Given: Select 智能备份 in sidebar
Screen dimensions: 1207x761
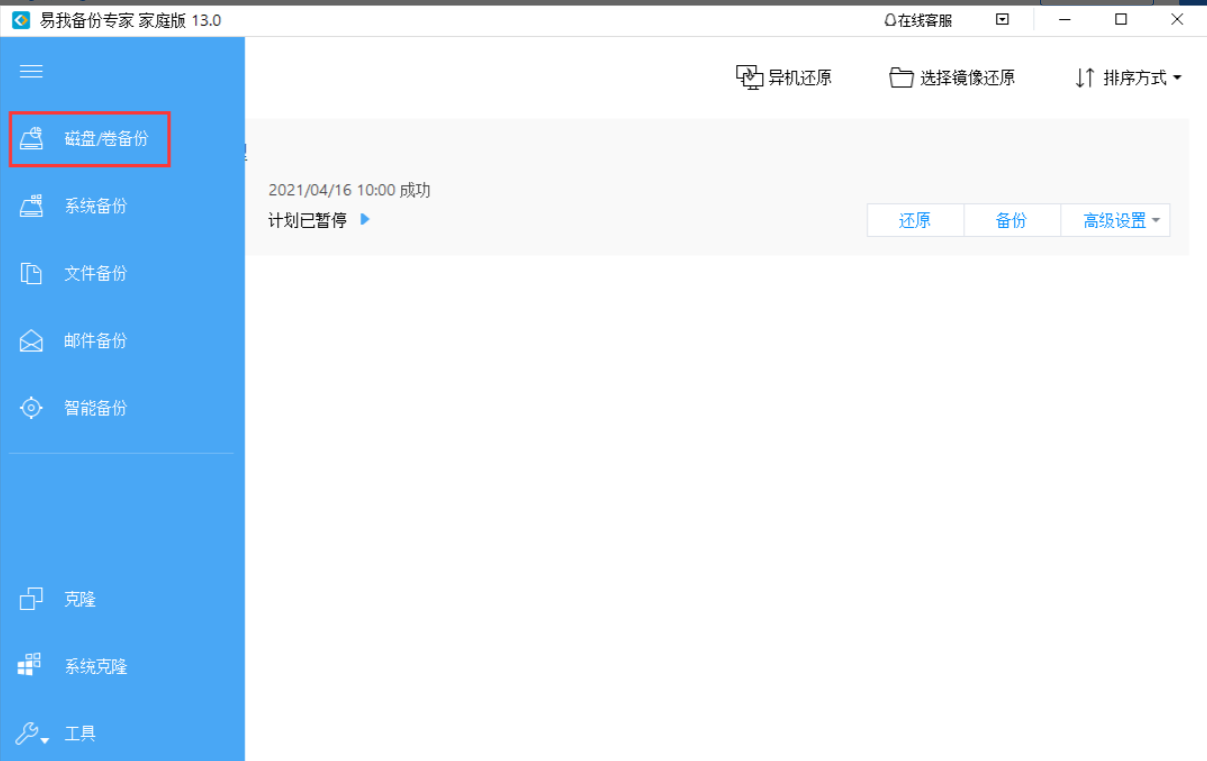Looking at the screenshot, I should click(x=96, y=408).
